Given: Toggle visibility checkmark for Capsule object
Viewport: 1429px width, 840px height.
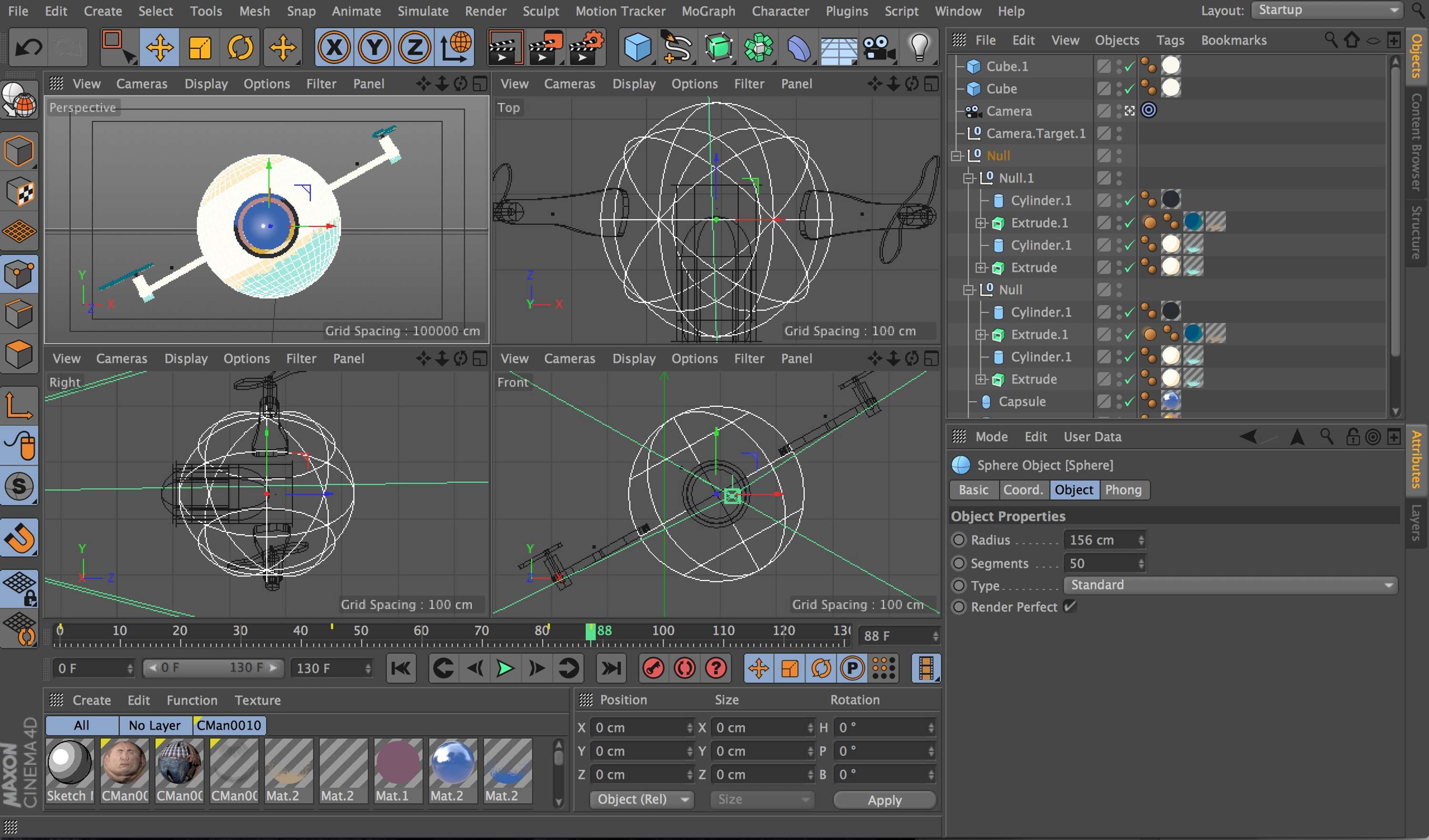Looking at the screenshot, I should coord(1129,402).
